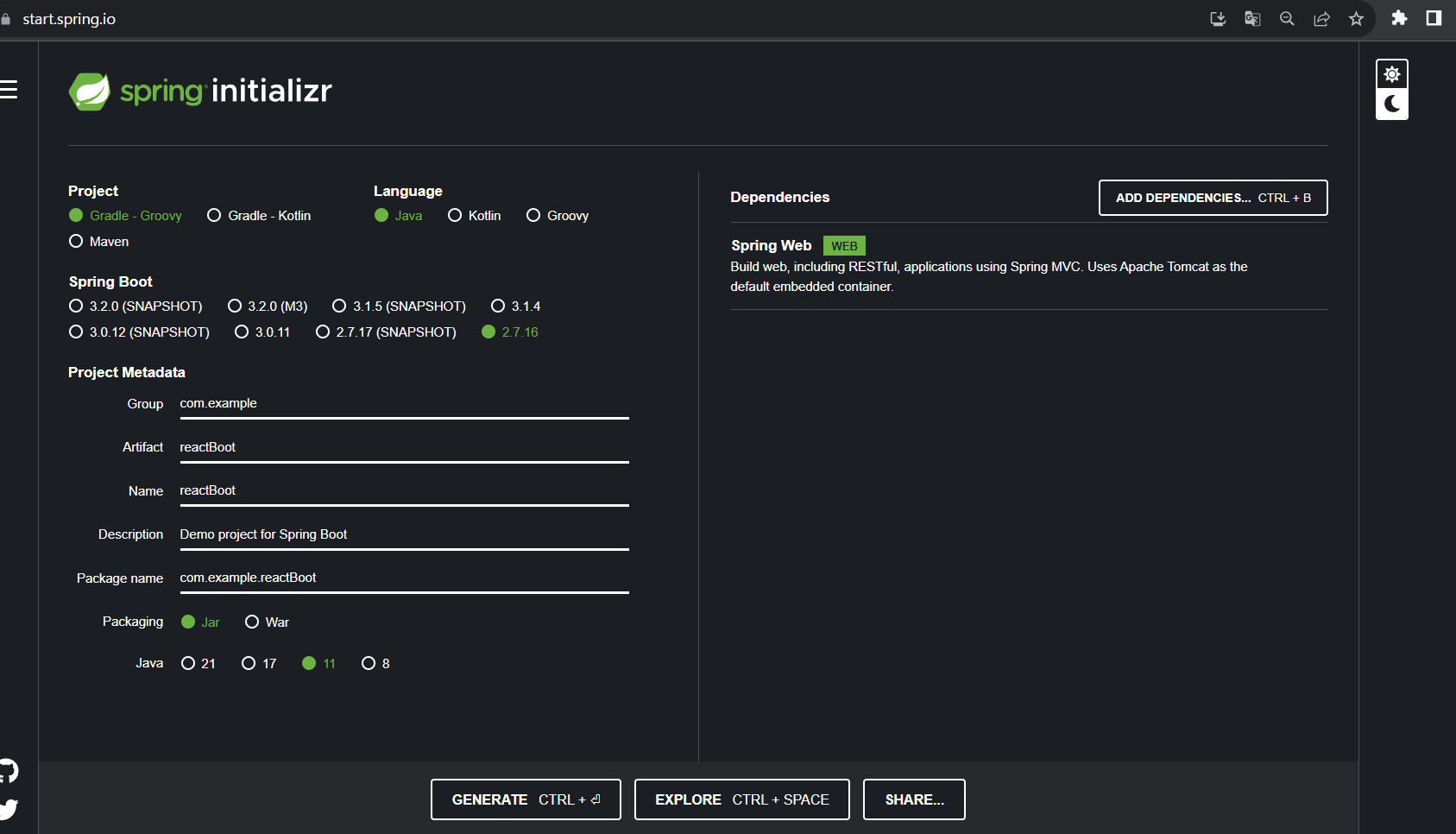
Task: Click the Project Metadata heading
Action: 127,373
